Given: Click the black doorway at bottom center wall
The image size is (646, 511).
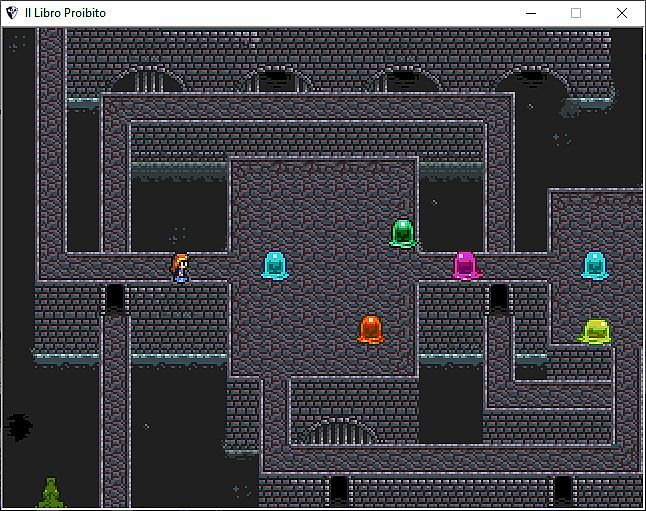Looking at the screenshot, I should click(x=339, y=490).
